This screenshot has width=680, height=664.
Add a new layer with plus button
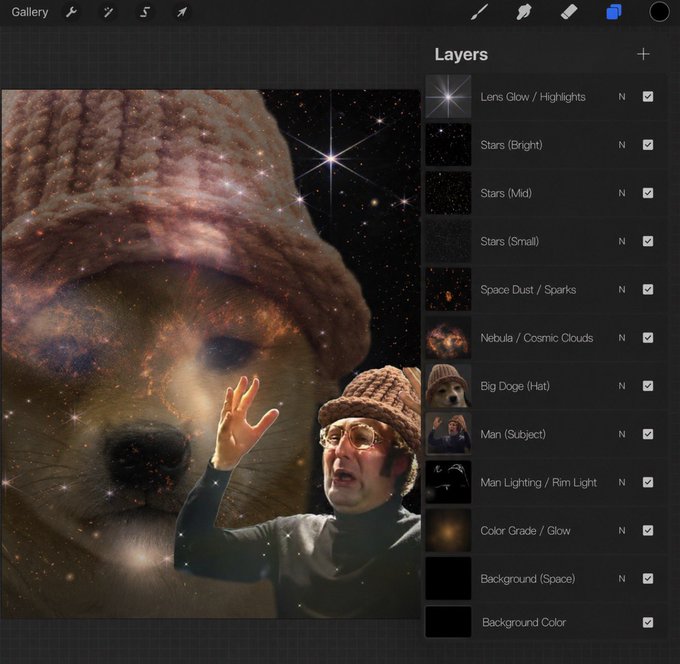point(643,54)
